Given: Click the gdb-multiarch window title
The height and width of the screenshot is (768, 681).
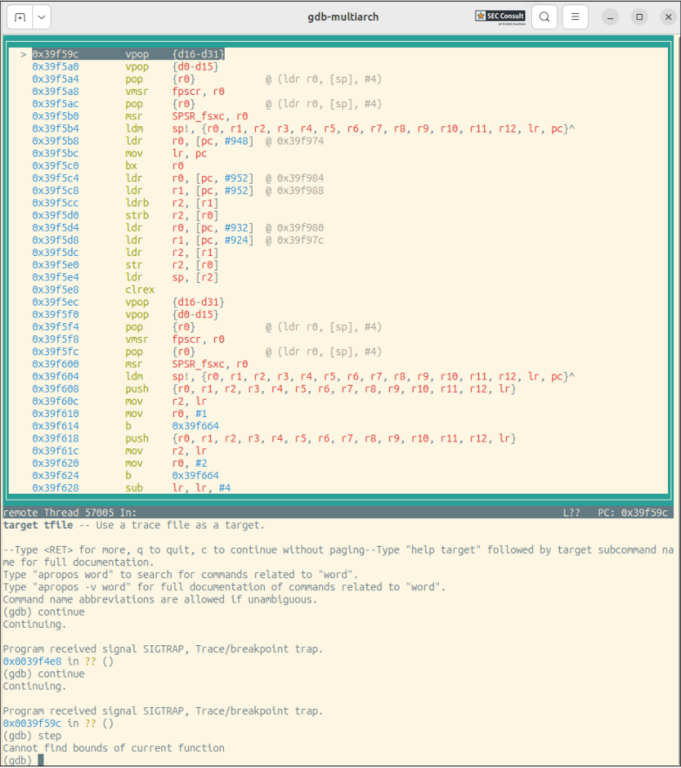Looking at the screenshot, I should pyautogui.click(x=340, y=17).
